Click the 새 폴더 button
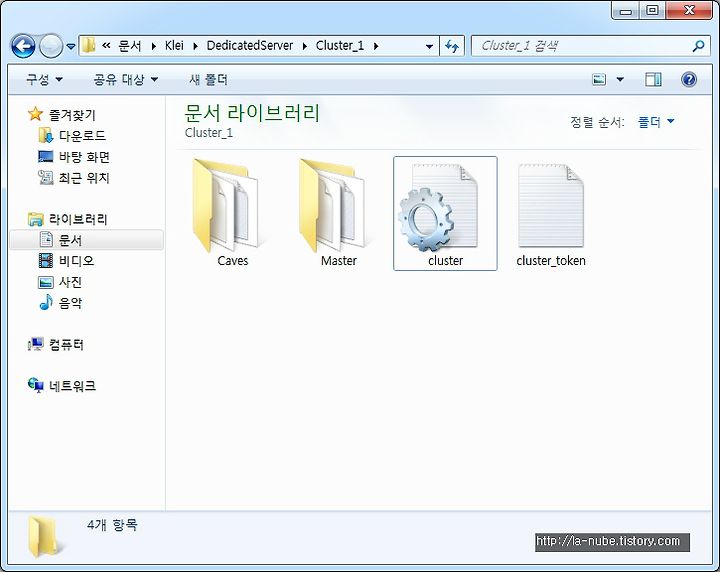 (208, 79)
